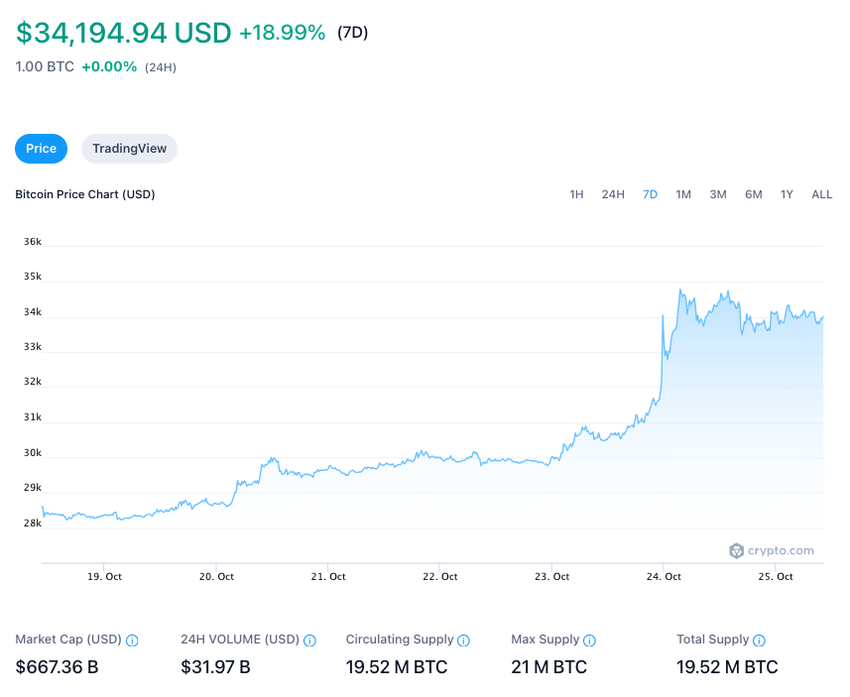Select the 1H time range

pyautogui.click(x=576, y=194)
